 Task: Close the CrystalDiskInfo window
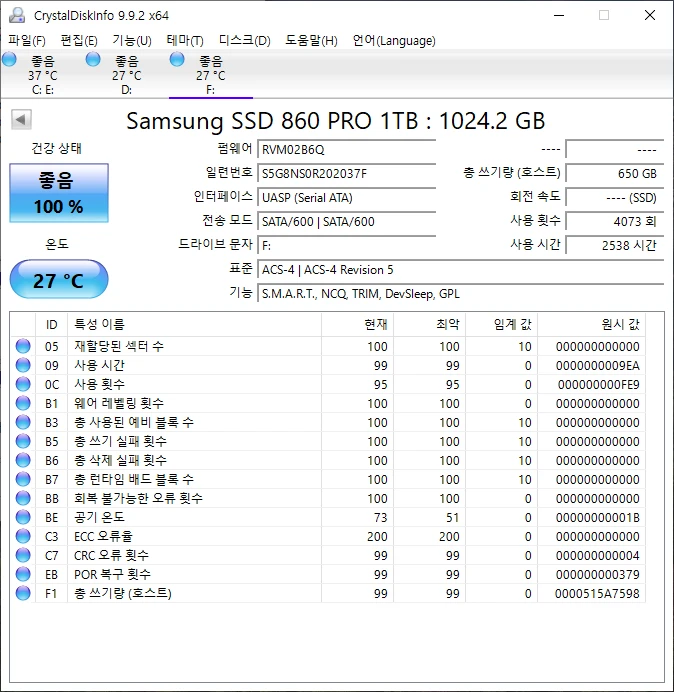[x=650, y=15]
